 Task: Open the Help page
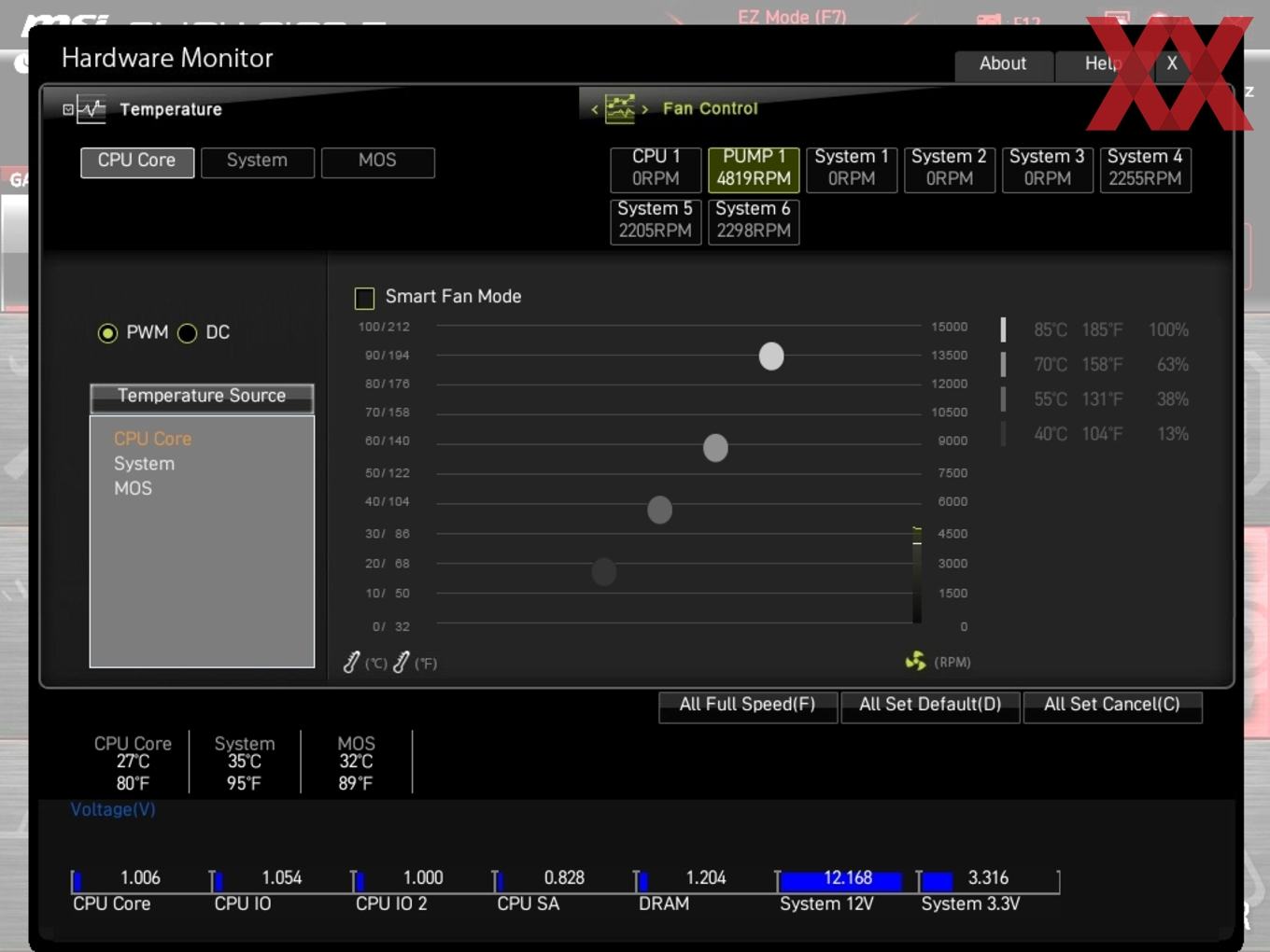point(1103,64)
